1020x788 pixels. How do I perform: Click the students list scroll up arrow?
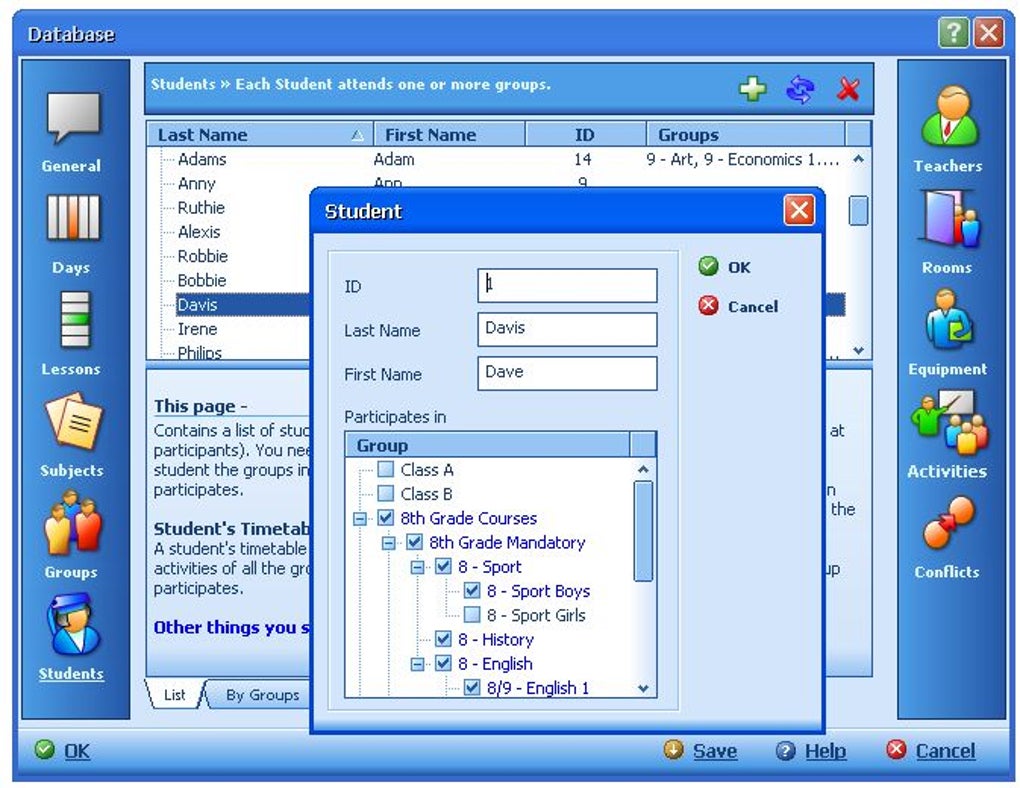[x=859, y=159]
